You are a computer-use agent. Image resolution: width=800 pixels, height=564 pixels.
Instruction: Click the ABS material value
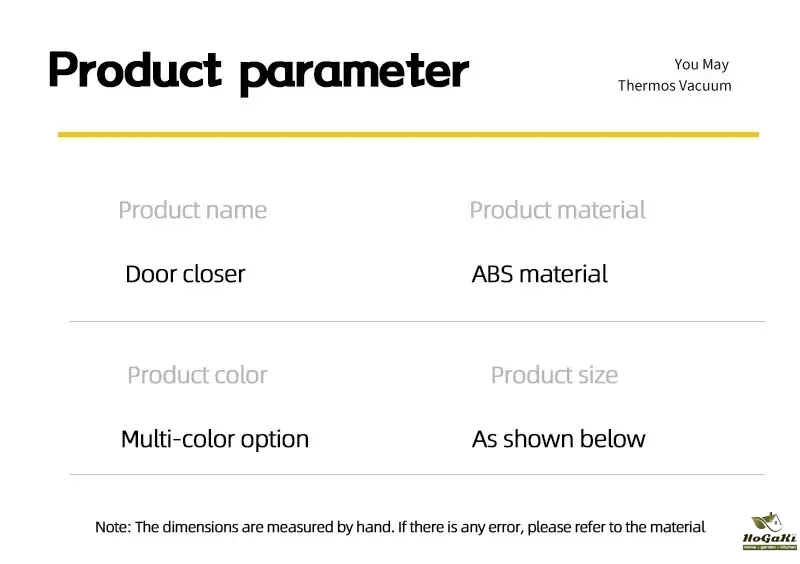pyautogui.click(x=539, y=274)
